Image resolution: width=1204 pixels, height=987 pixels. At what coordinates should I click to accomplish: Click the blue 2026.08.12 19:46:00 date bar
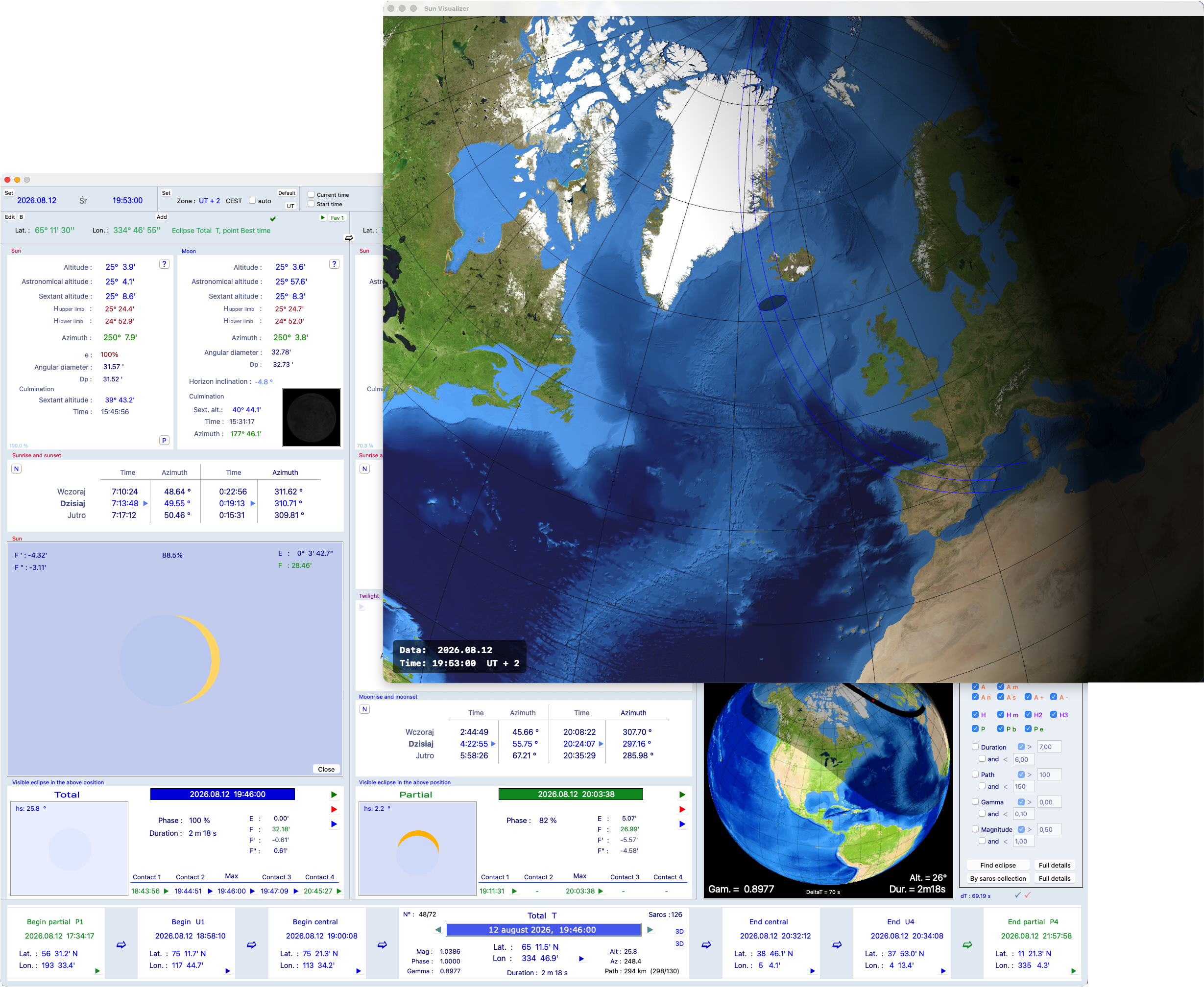(x=222, y=794)
